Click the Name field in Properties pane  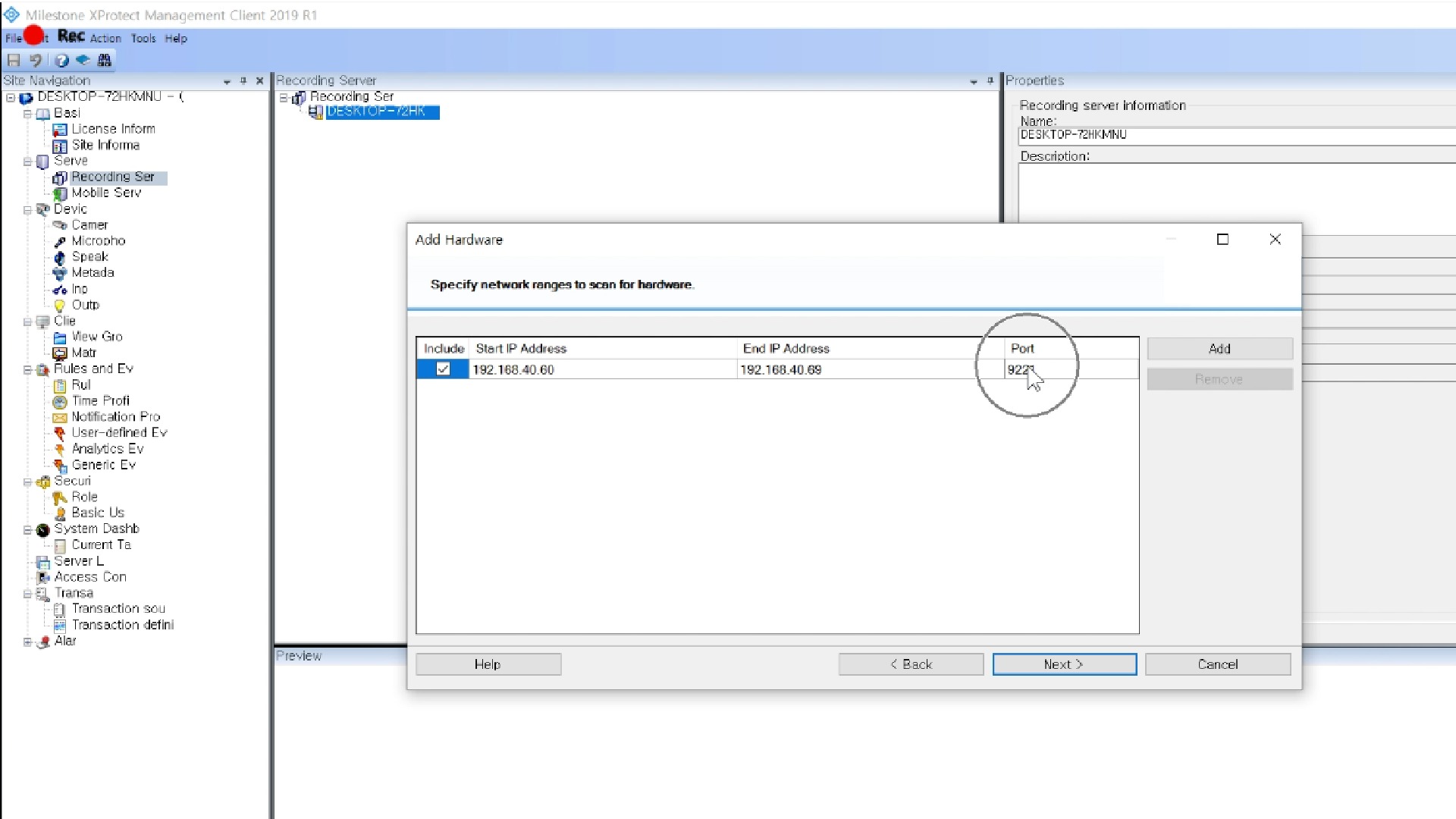[1236, 135]
